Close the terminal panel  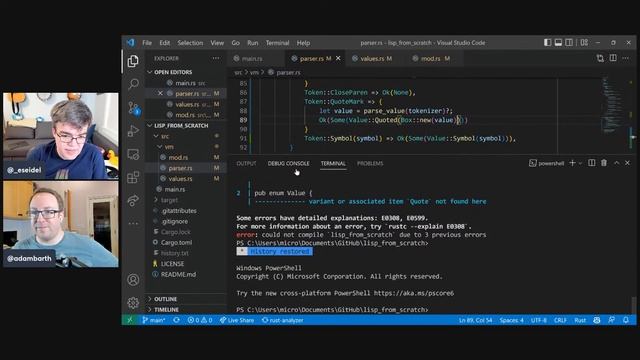pyautogui.click(x=627, y=163)
